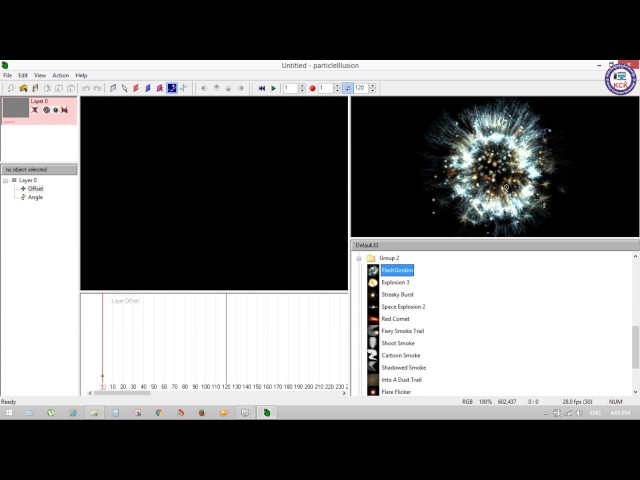Toggle the second round dot icon on Layer 0
The height and width of the screenshot is (480, 640).
tap(56, 110)
